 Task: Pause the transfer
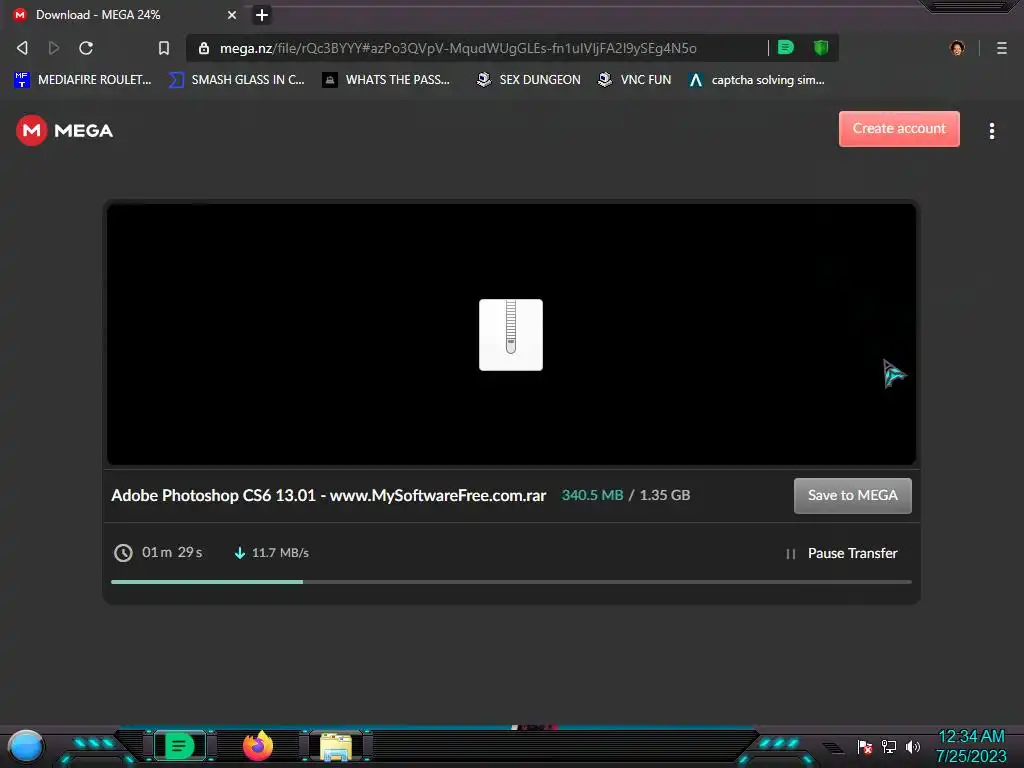(842, 553)
